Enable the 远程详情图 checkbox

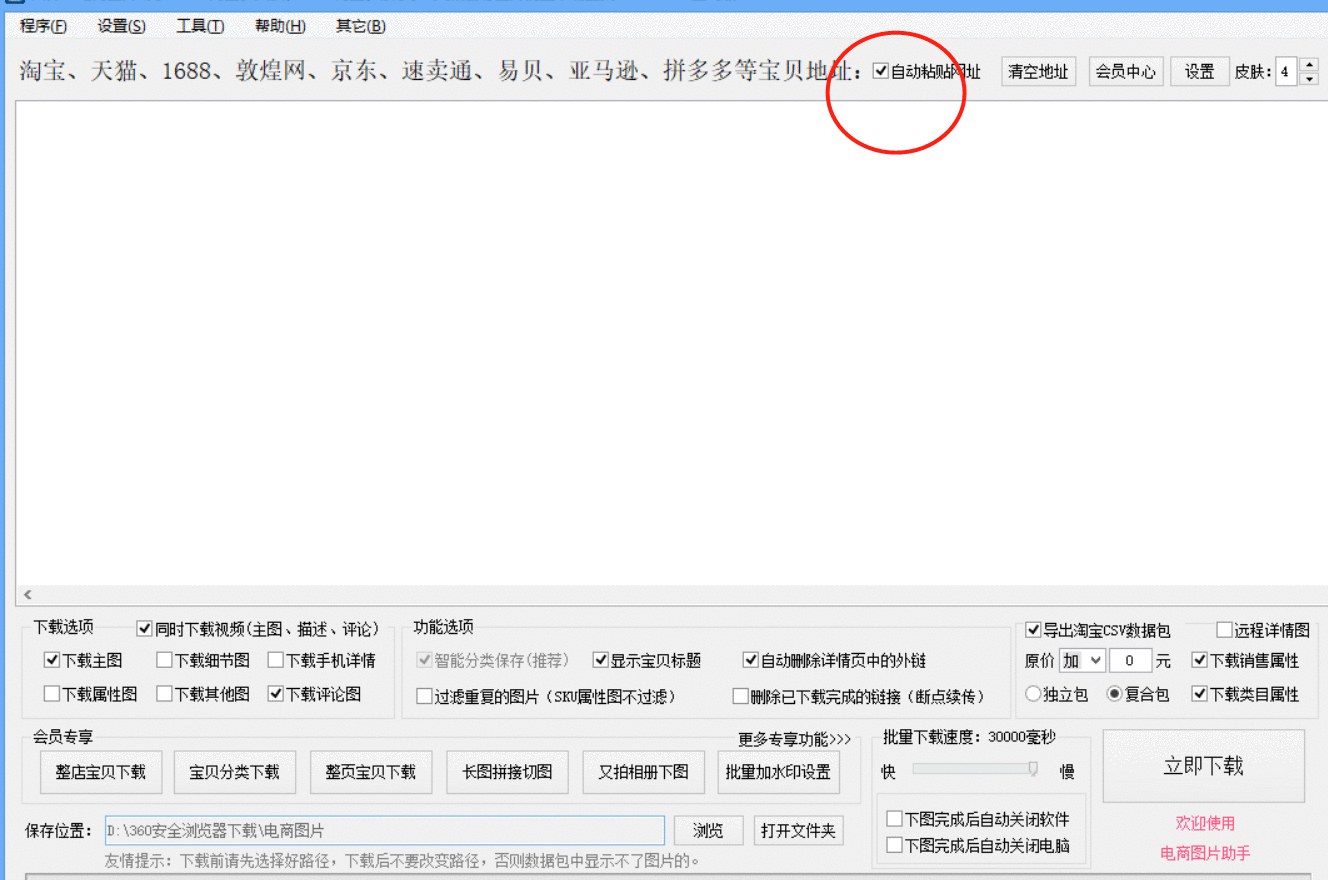[x=1222, y=627]
